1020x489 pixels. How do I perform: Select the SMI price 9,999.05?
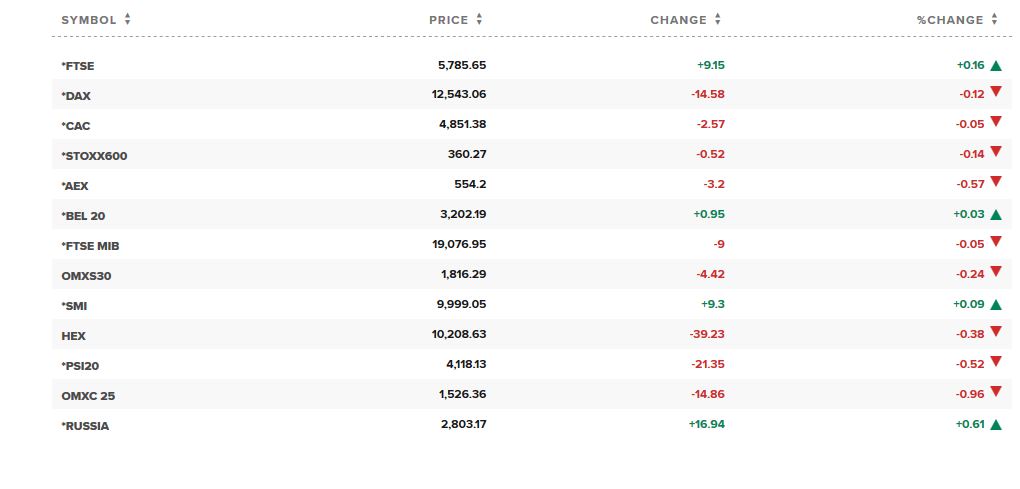click(462, 304)
